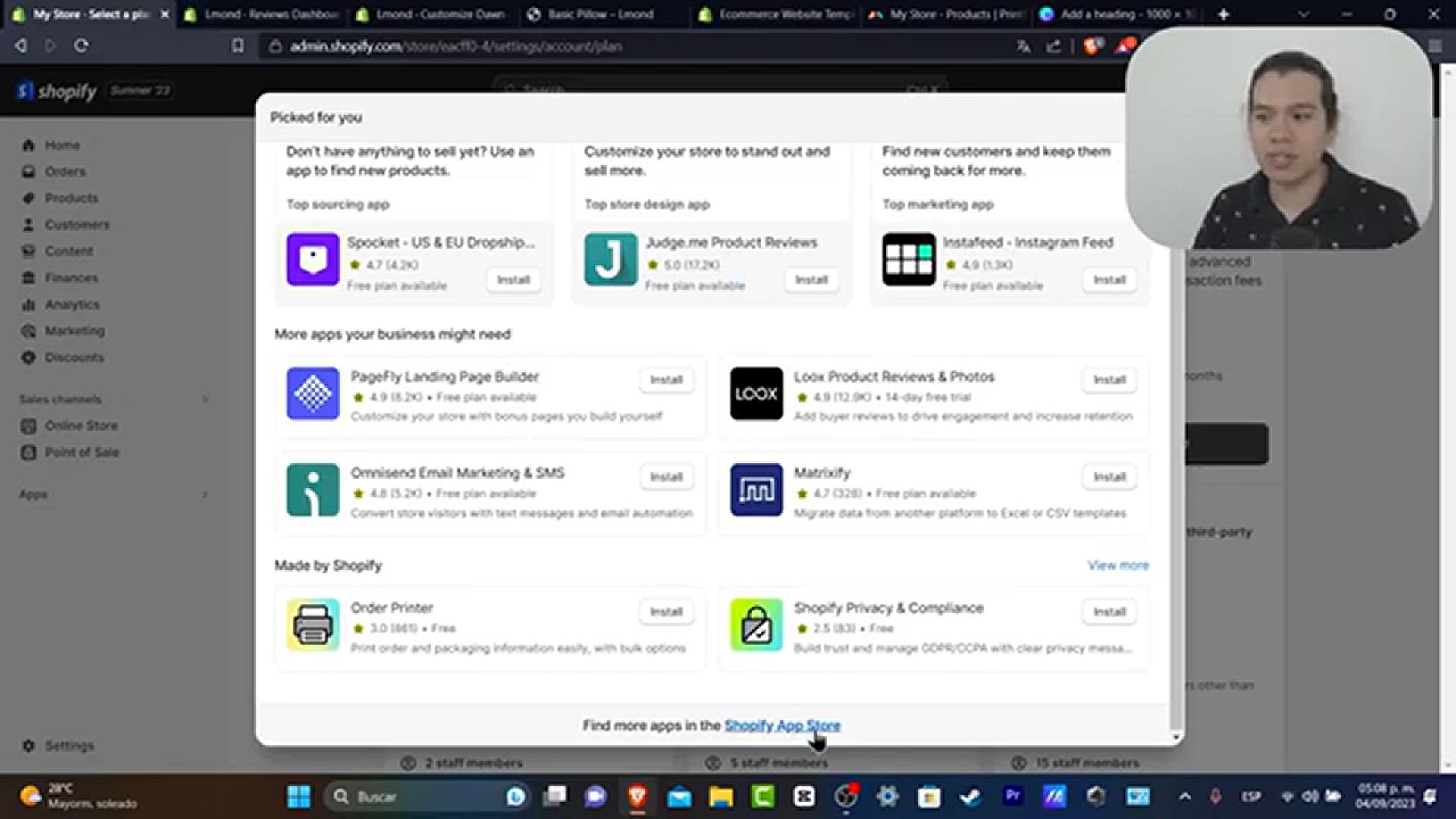This screenshot has width=1456, height=819.
Task: Open the browser tab list dropdown
Action: click(x=1303, y=14)
